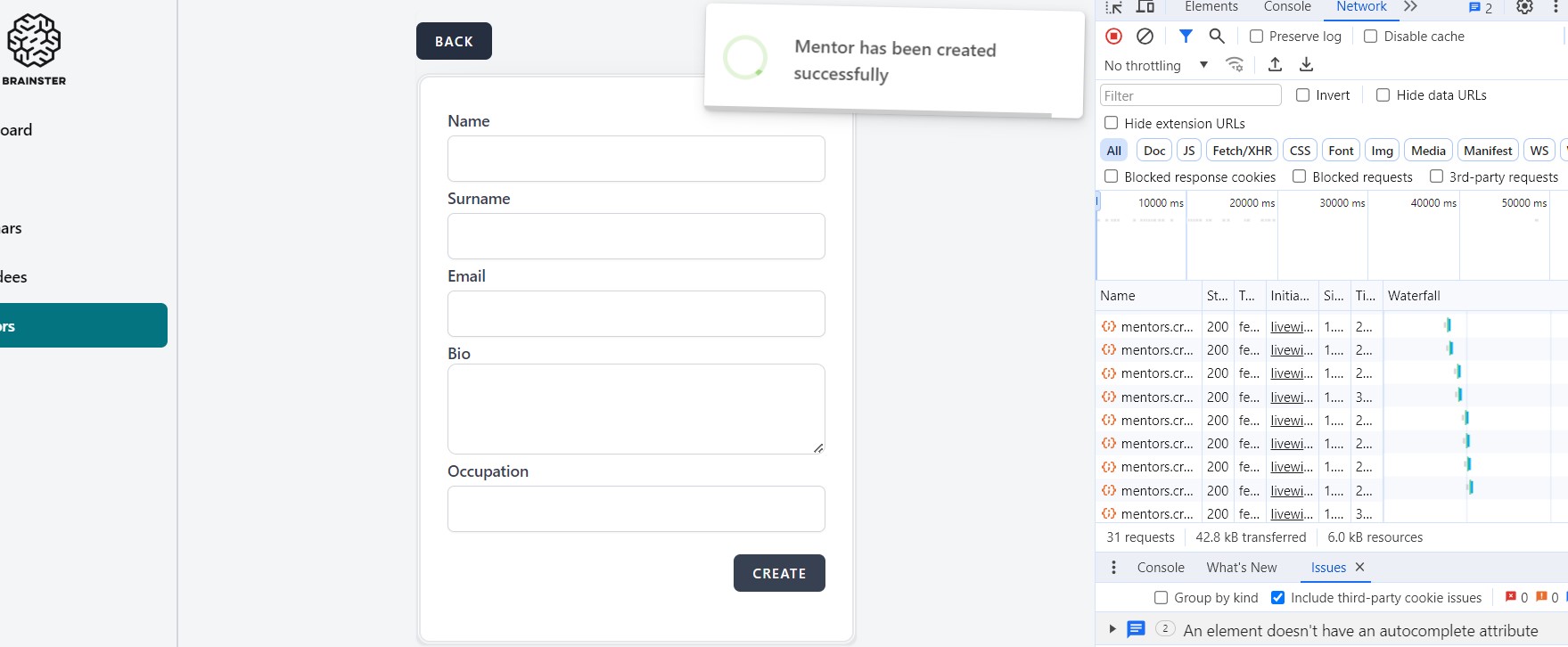Open DevTools settings gear
1568x647 pixels.
point(1524,7)
